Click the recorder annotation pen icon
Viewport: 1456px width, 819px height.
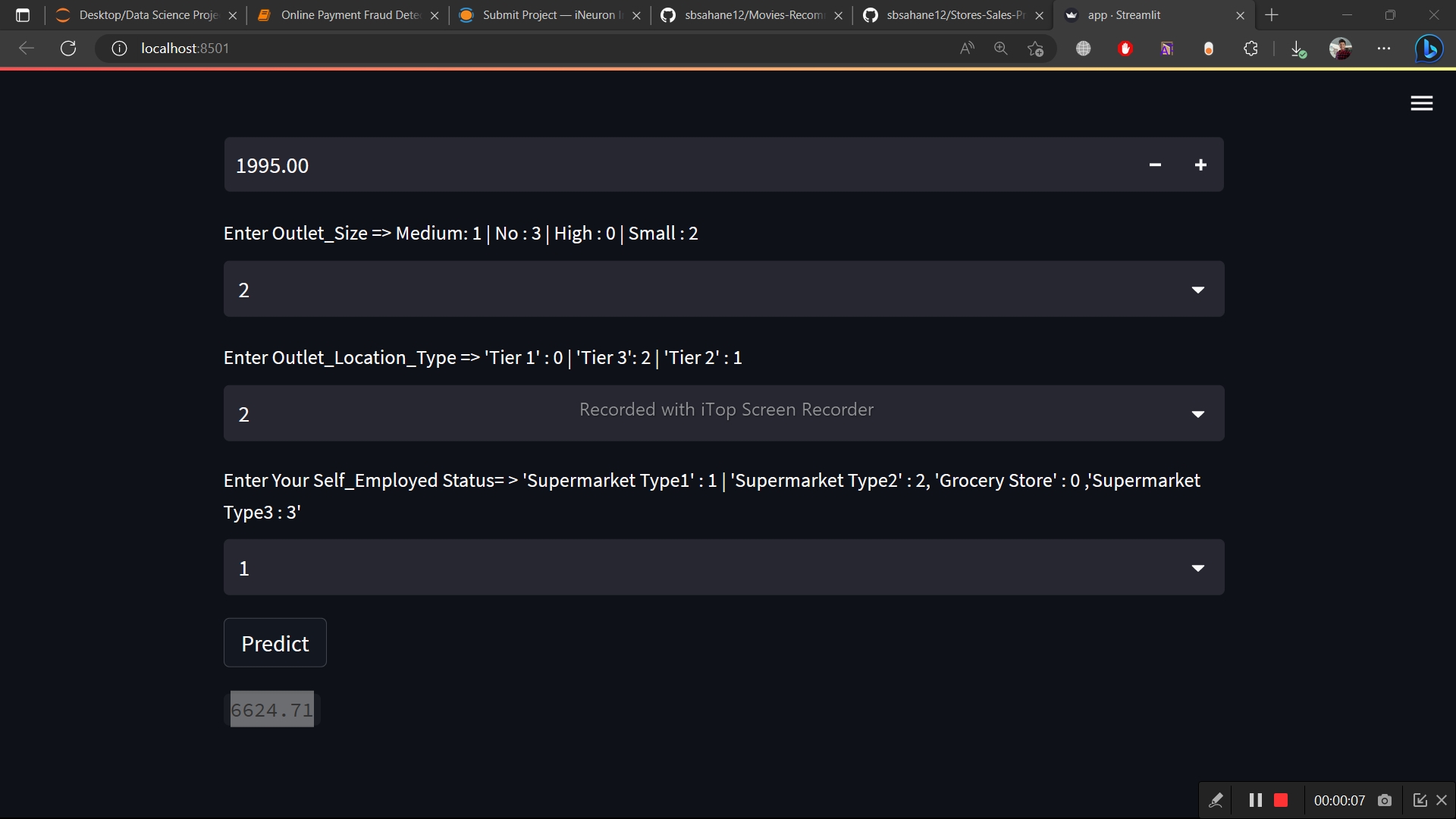click(x=1216, y=800)
